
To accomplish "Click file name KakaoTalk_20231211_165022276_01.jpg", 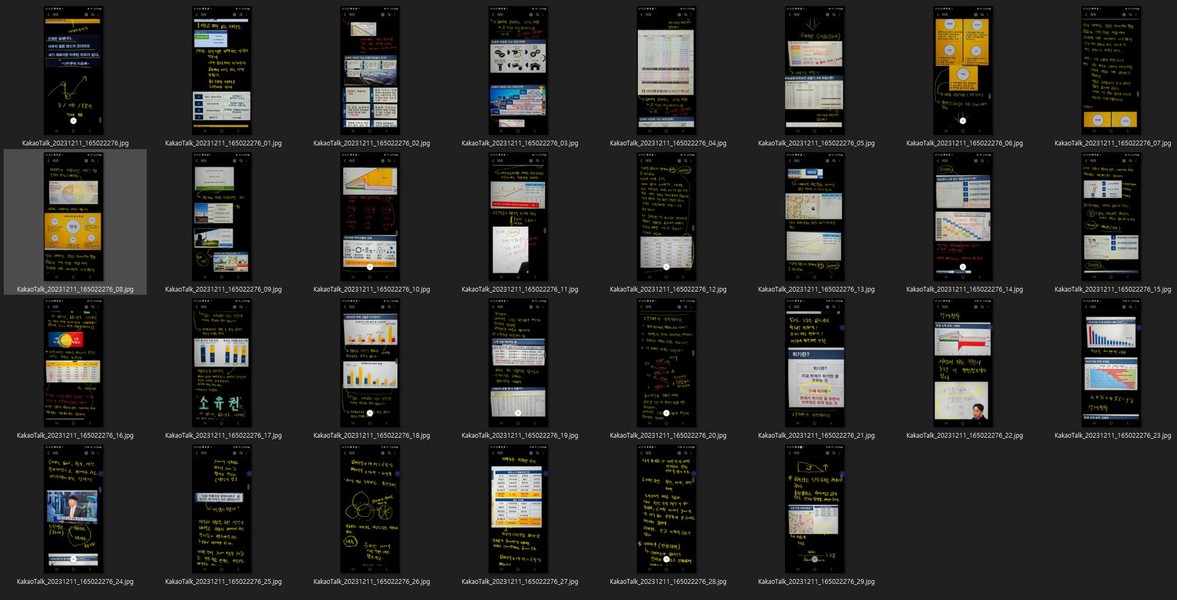I will [224, 143].
